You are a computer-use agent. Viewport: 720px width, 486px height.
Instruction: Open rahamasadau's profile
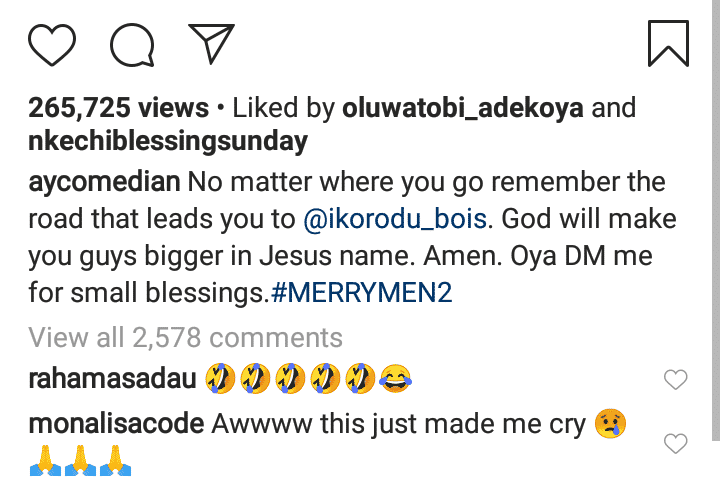click(x=112, y=379)
